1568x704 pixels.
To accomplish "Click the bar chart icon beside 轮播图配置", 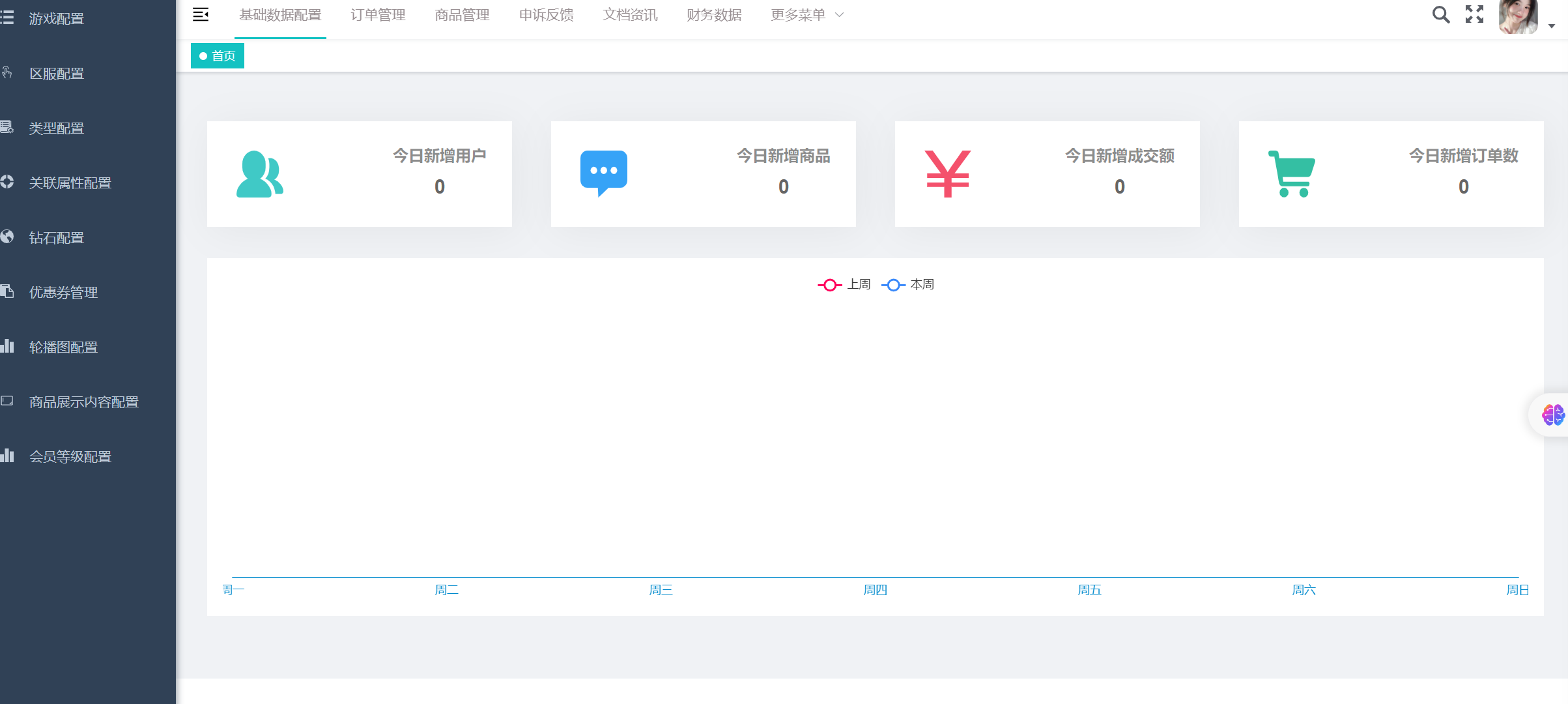I will [7, 346].
